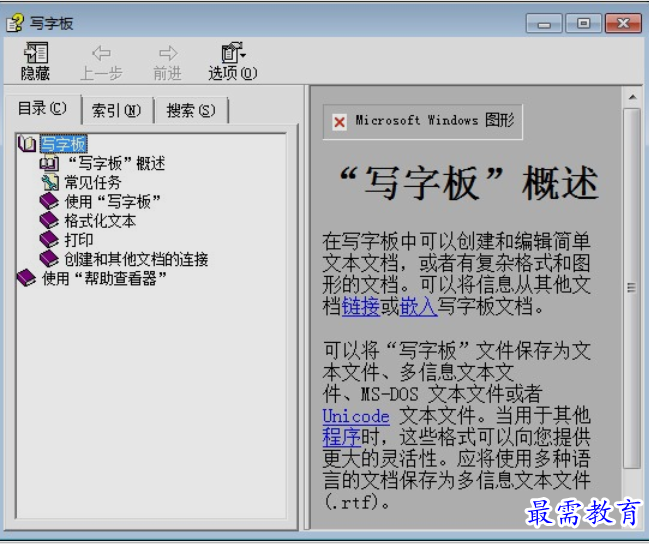The height and width of the screenshot is (544, 649).
Task: Expand the purple book beside 格式化文本
Action: click(49, 221)
